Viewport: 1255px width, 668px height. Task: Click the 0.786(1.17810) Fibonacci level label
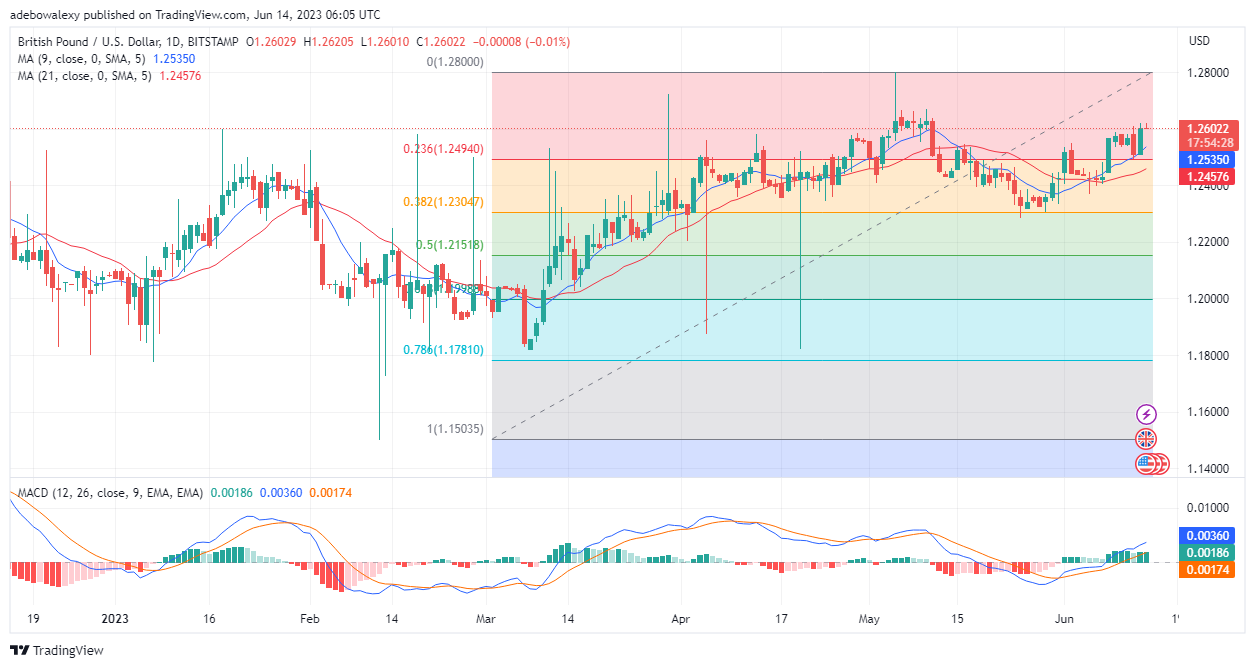[x=444, y=350]
